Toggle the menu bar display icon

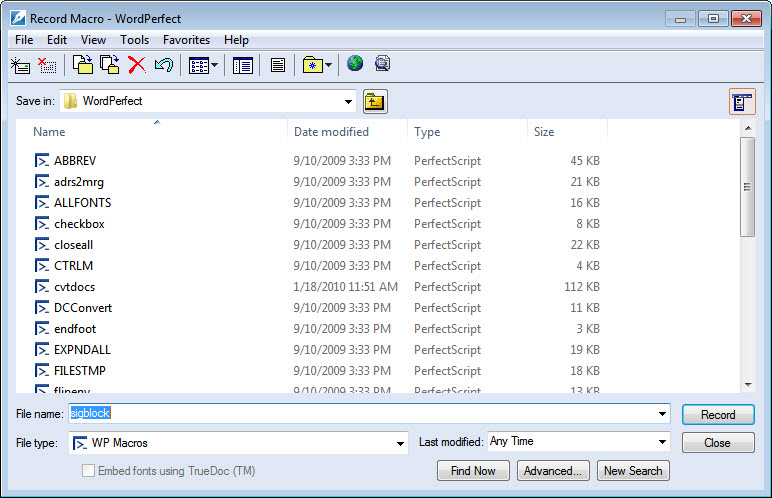tap(742, 102)
